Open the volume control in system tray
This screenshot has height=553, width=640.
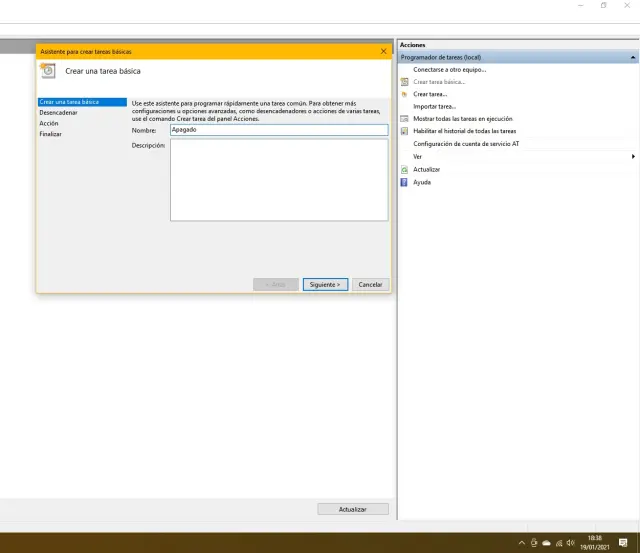click(x=570, y=543)
